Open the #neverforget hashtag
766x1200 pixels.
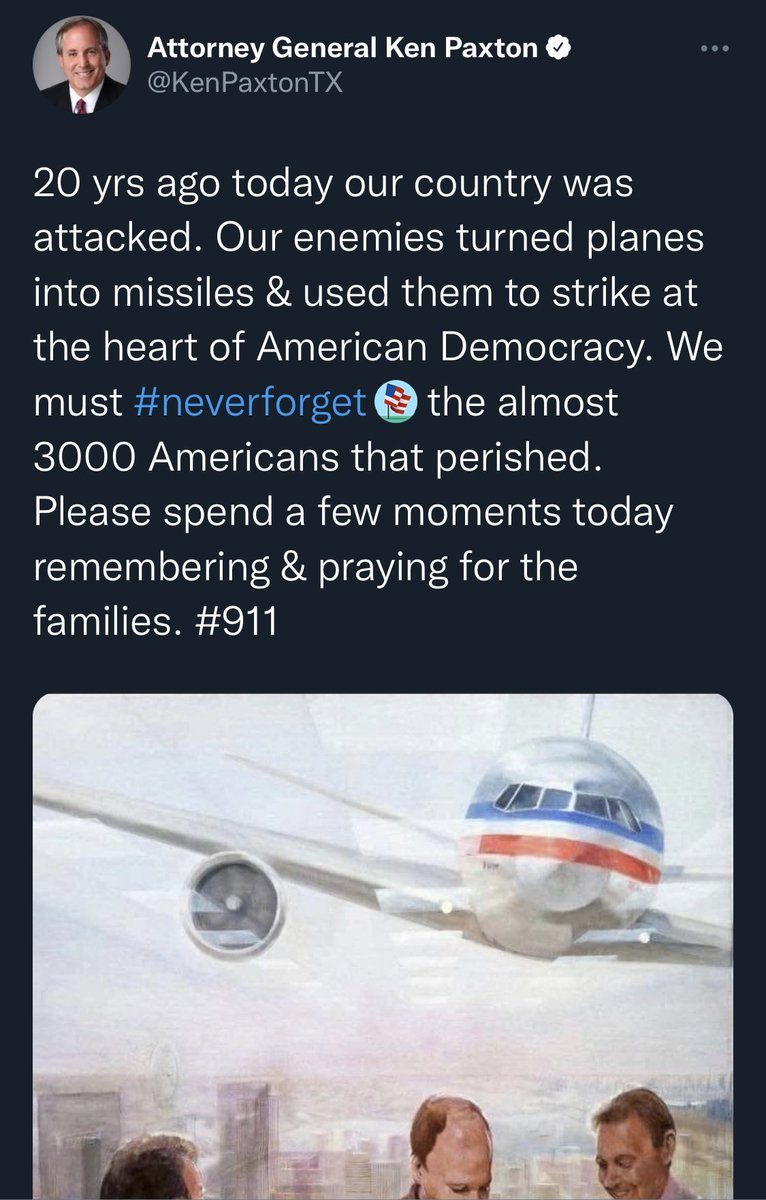[249, 404]
